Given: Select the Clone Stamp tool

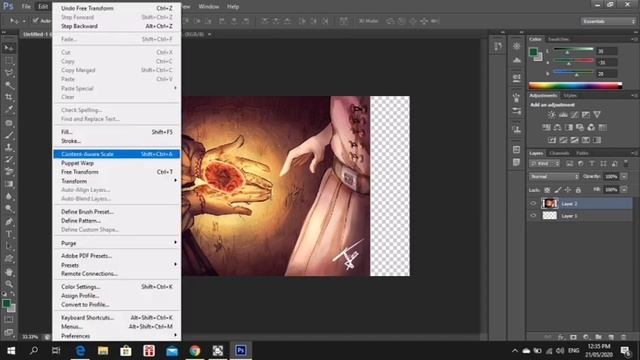Looking at the screenshot, I should (x=9, y=147).
